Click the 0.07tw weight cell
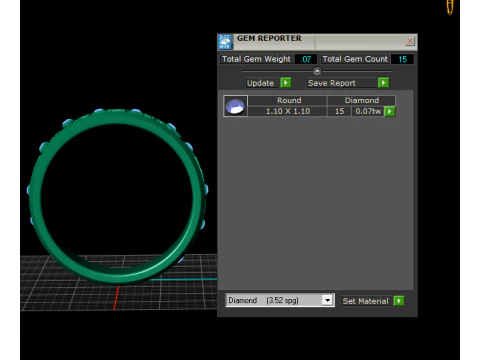This screenshot has height=360, width=480. [x=368, y=111]
